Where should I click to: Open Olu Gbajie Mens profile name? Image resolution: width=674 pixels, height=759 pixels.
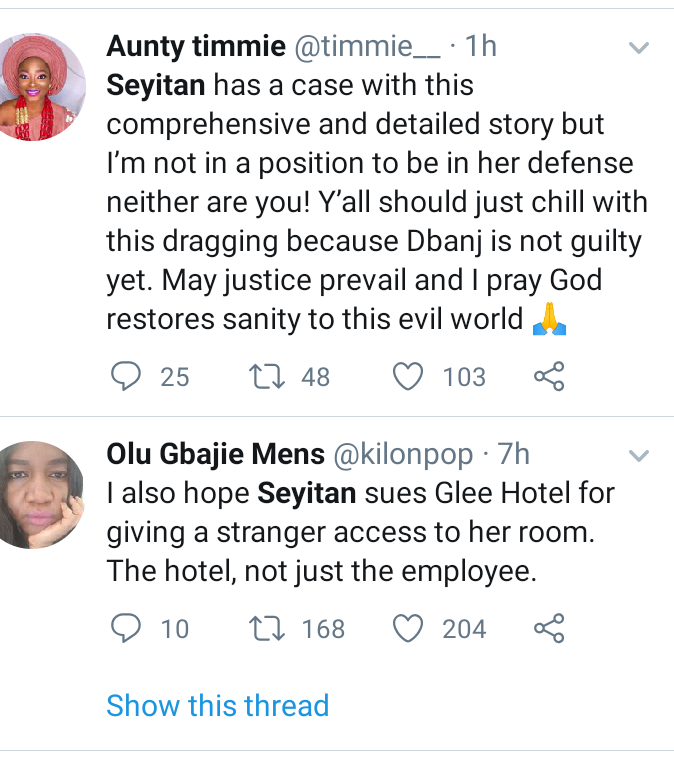(215, 454)
